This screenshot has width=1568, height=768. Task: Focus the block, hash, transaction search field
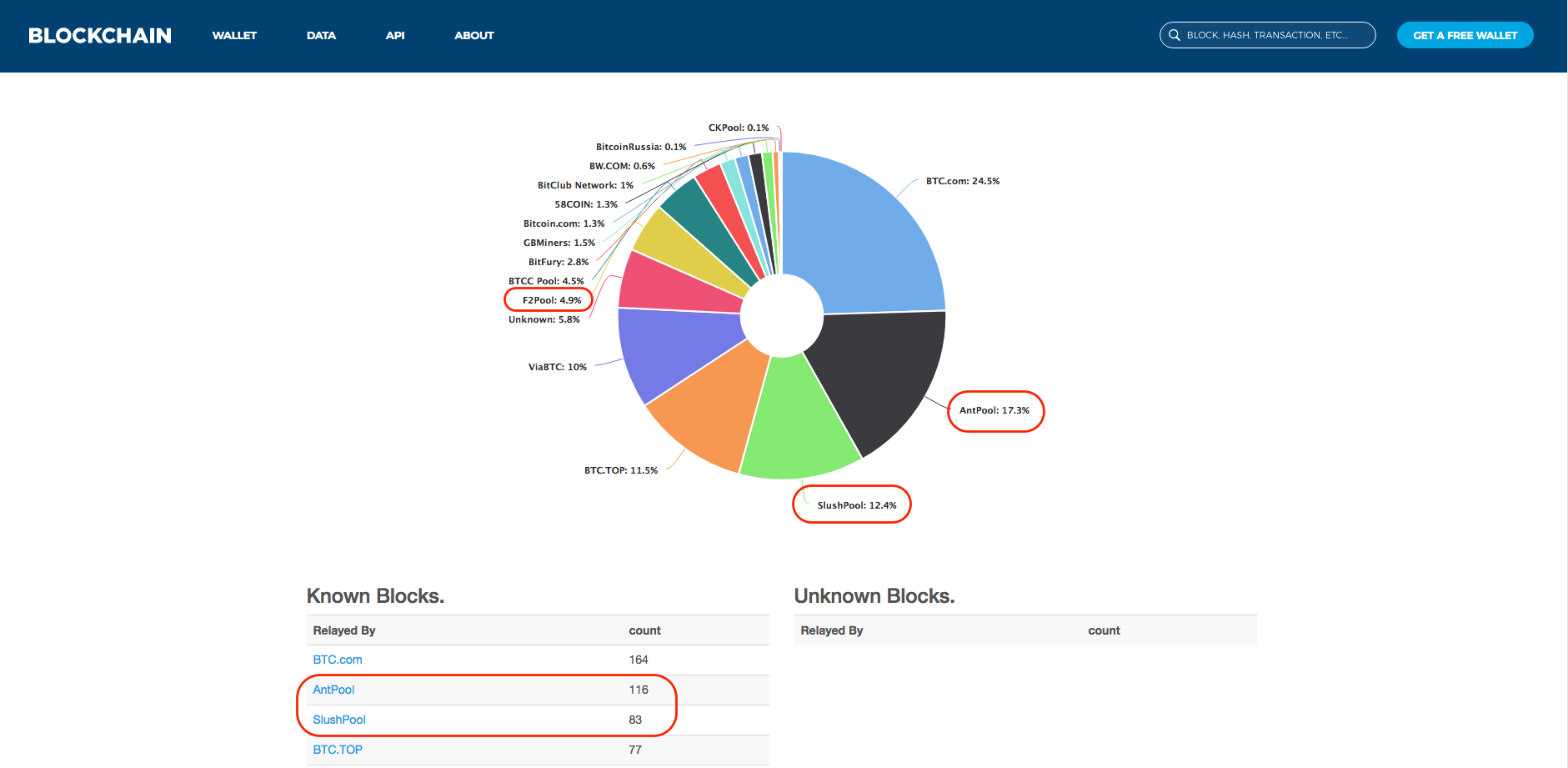(x=1267, y=35)
